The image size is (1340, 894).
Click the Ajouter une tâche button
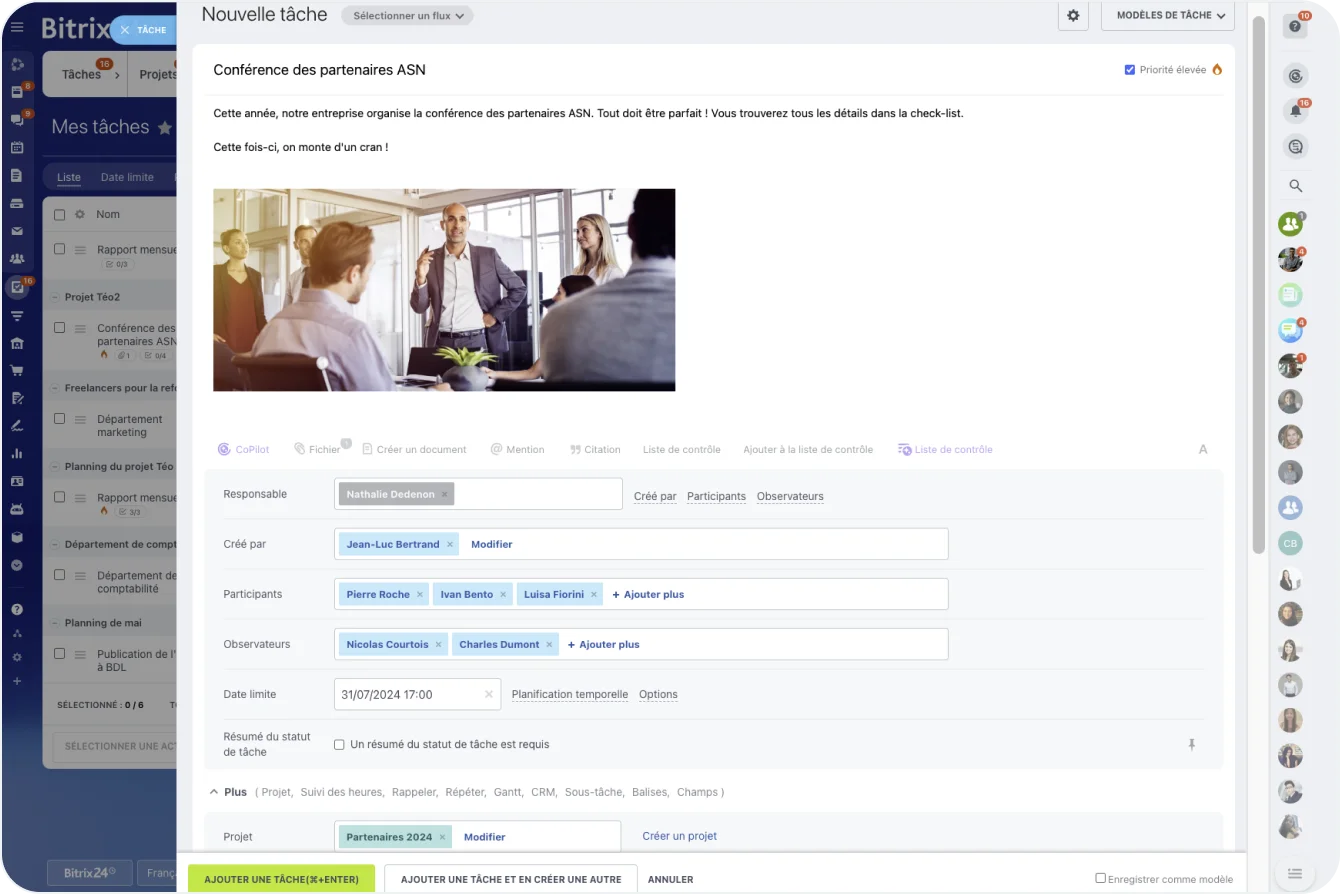point(281,879)
